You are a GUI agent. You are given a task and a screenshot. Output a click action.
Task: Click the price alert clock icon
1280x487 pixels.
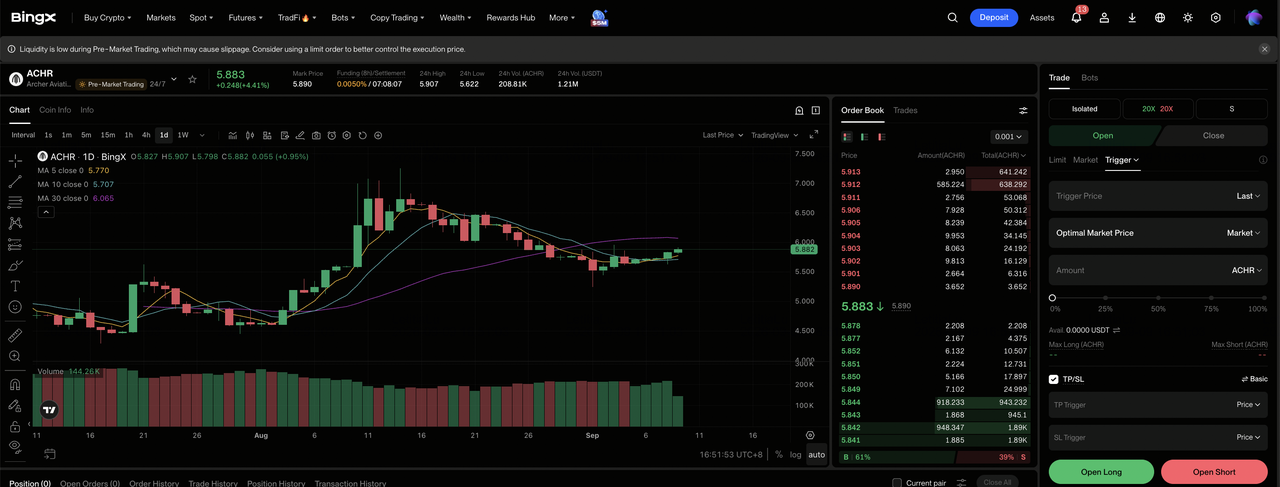[332, 135]
